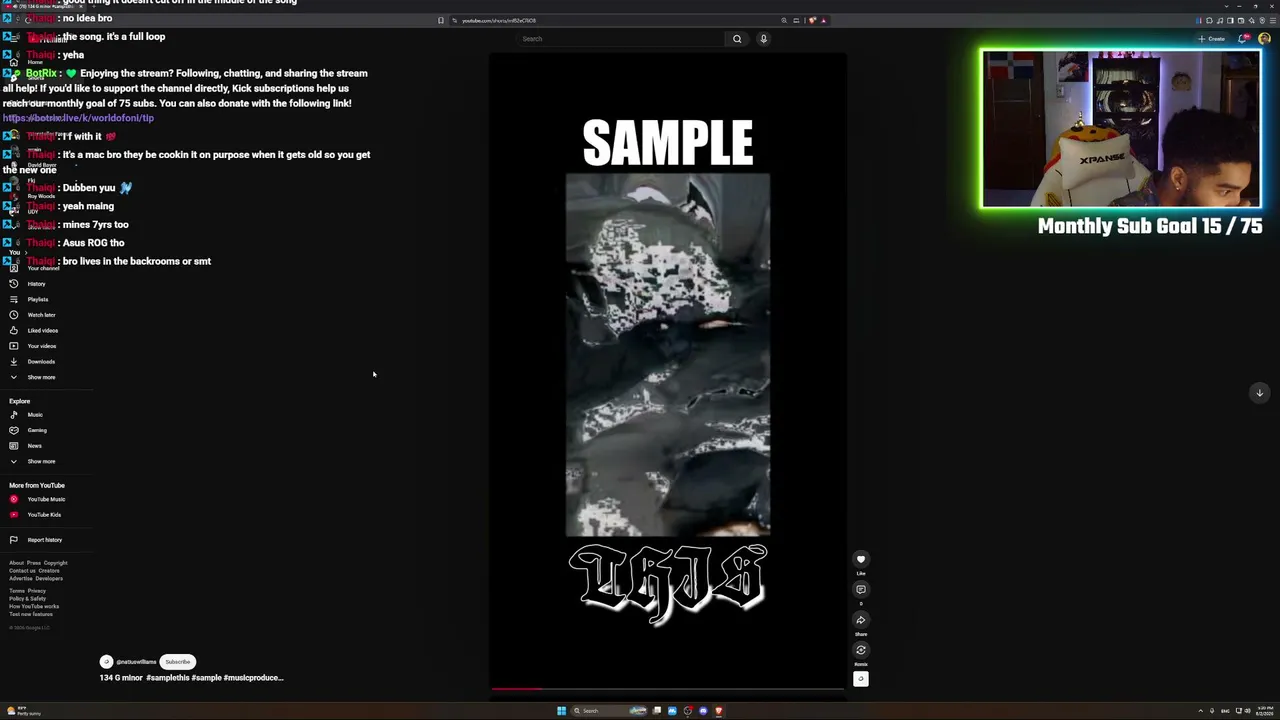Share this Short via the arrow icon

pyautogui.click(x=860, y=620)
